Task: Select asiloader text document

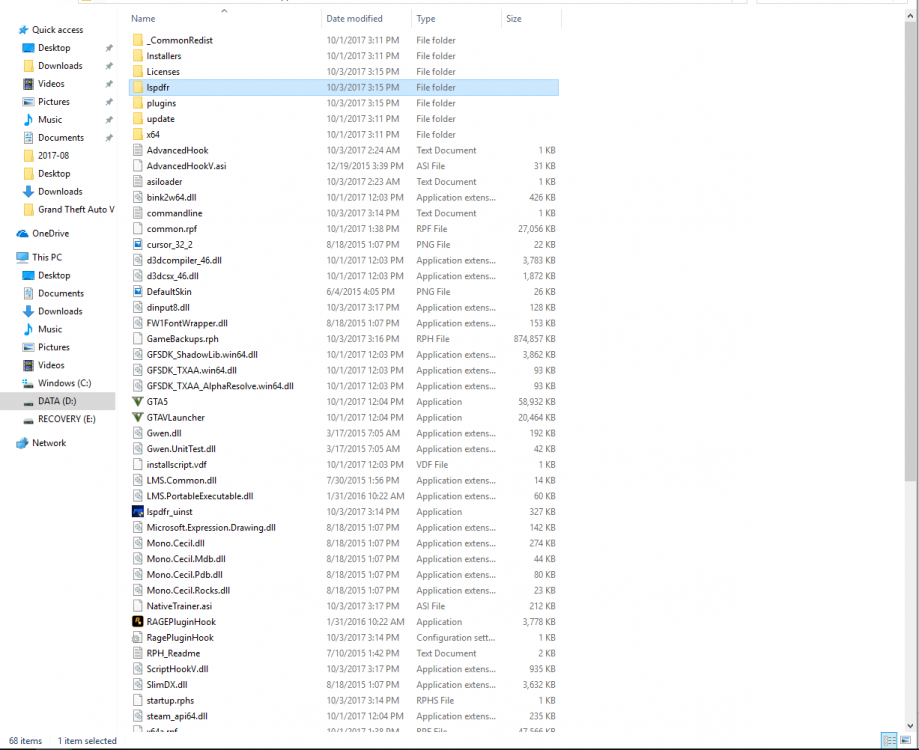Action: pos(164,182)
